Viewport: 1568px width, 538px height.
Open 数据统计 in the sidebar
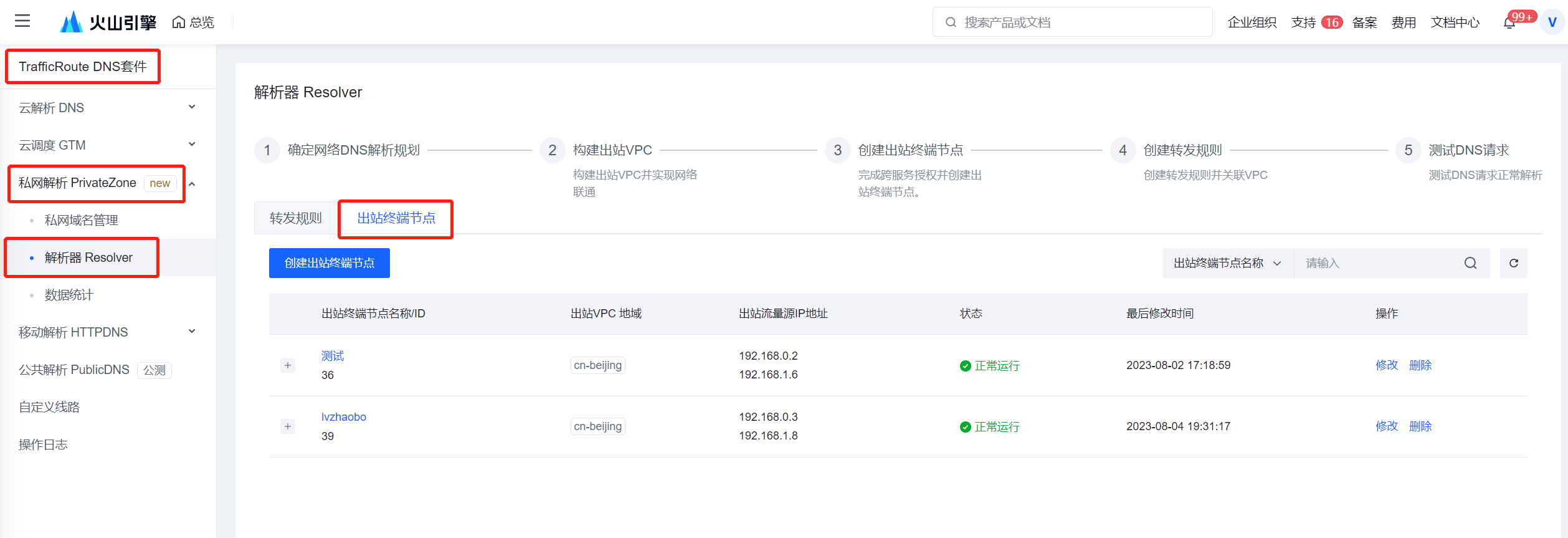(x=69, y=295)
